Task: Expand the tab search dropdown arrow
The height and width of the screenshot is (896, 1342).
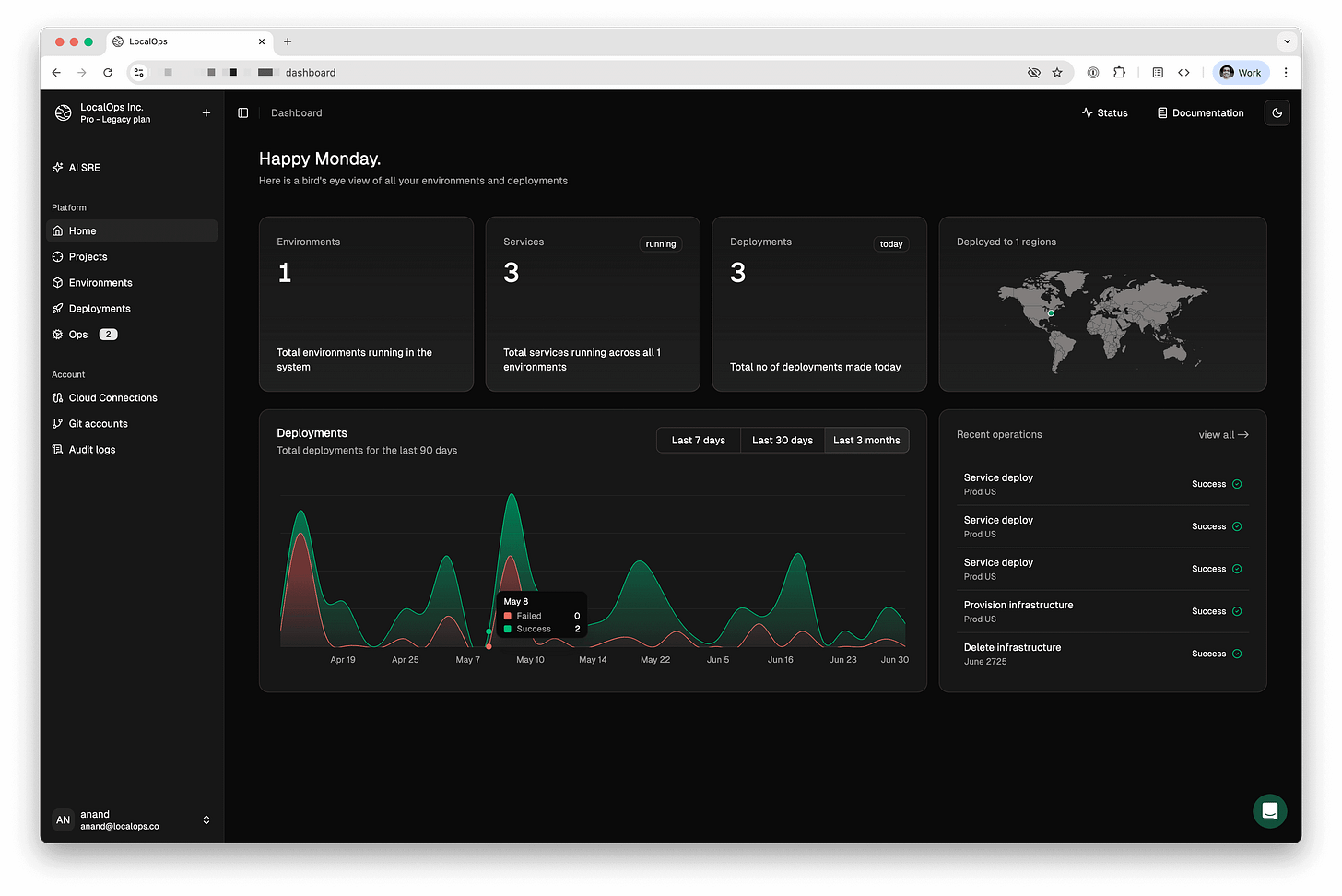Action: tap(1287, 41)
